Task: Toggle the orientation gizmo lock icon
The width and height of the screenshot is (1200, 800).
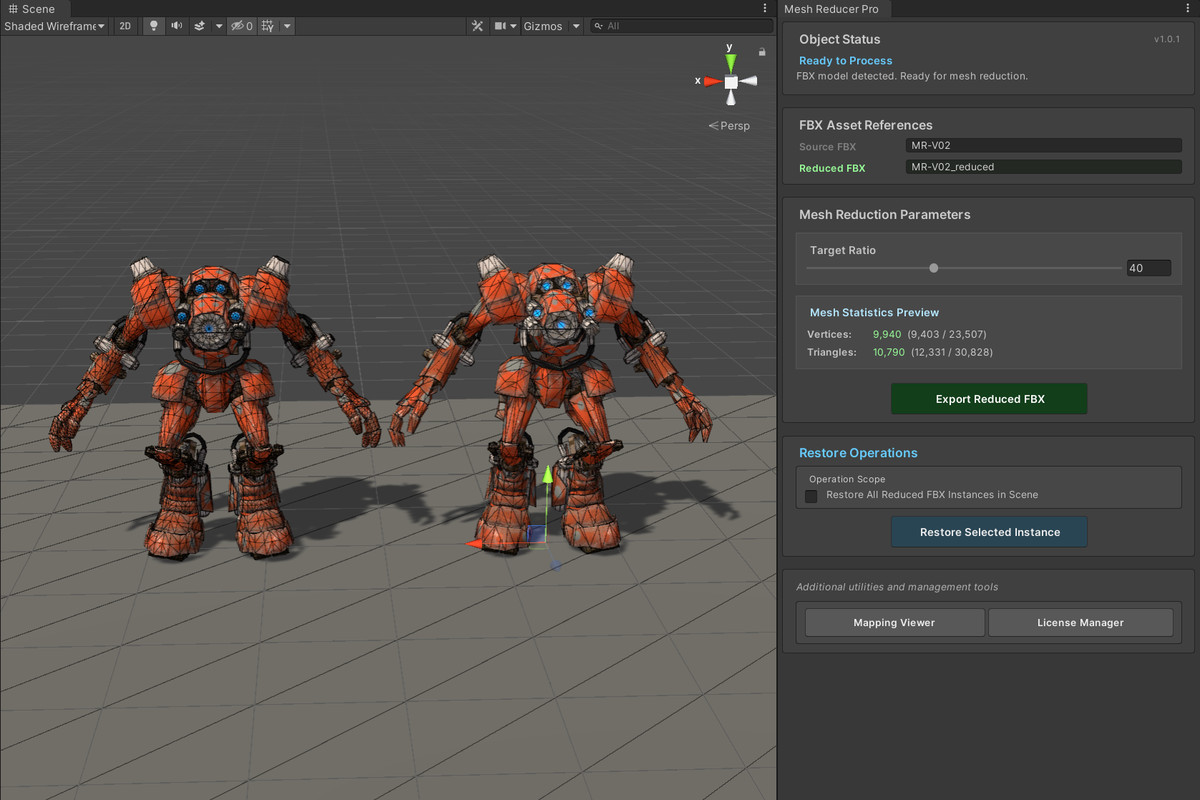Action: (762, 51)
